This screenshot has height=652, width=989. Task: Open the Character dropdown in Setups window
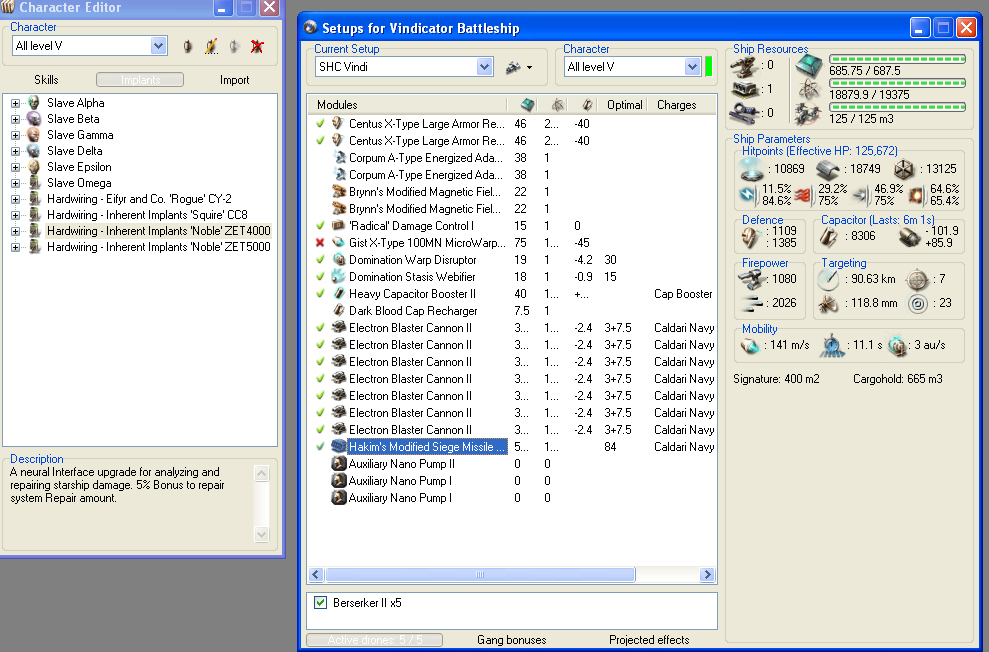point(692,67)
